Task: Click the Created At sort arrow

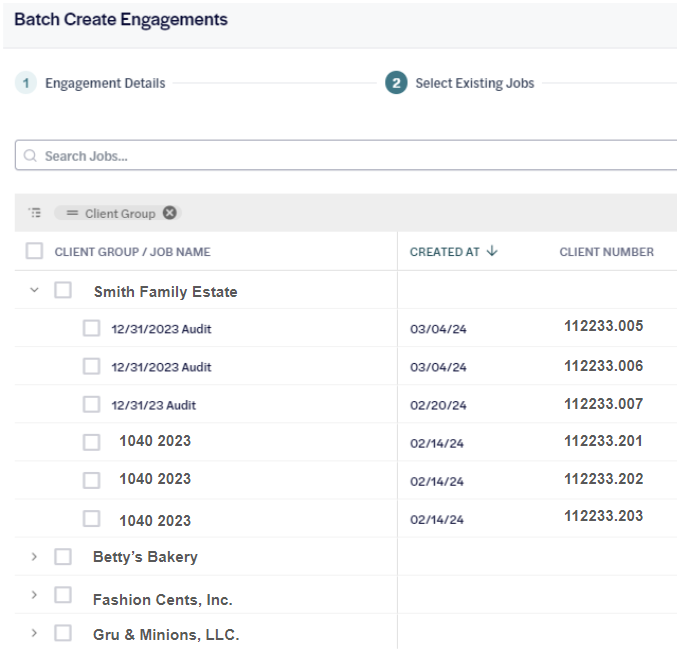Action: 492,251
